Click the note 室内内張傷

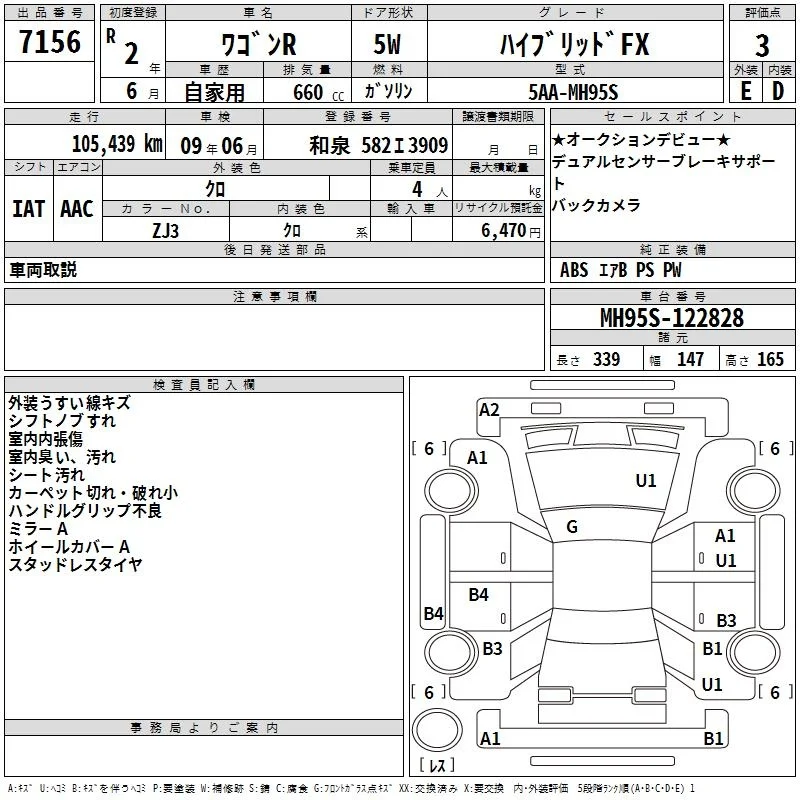click(x=45, y=439)
